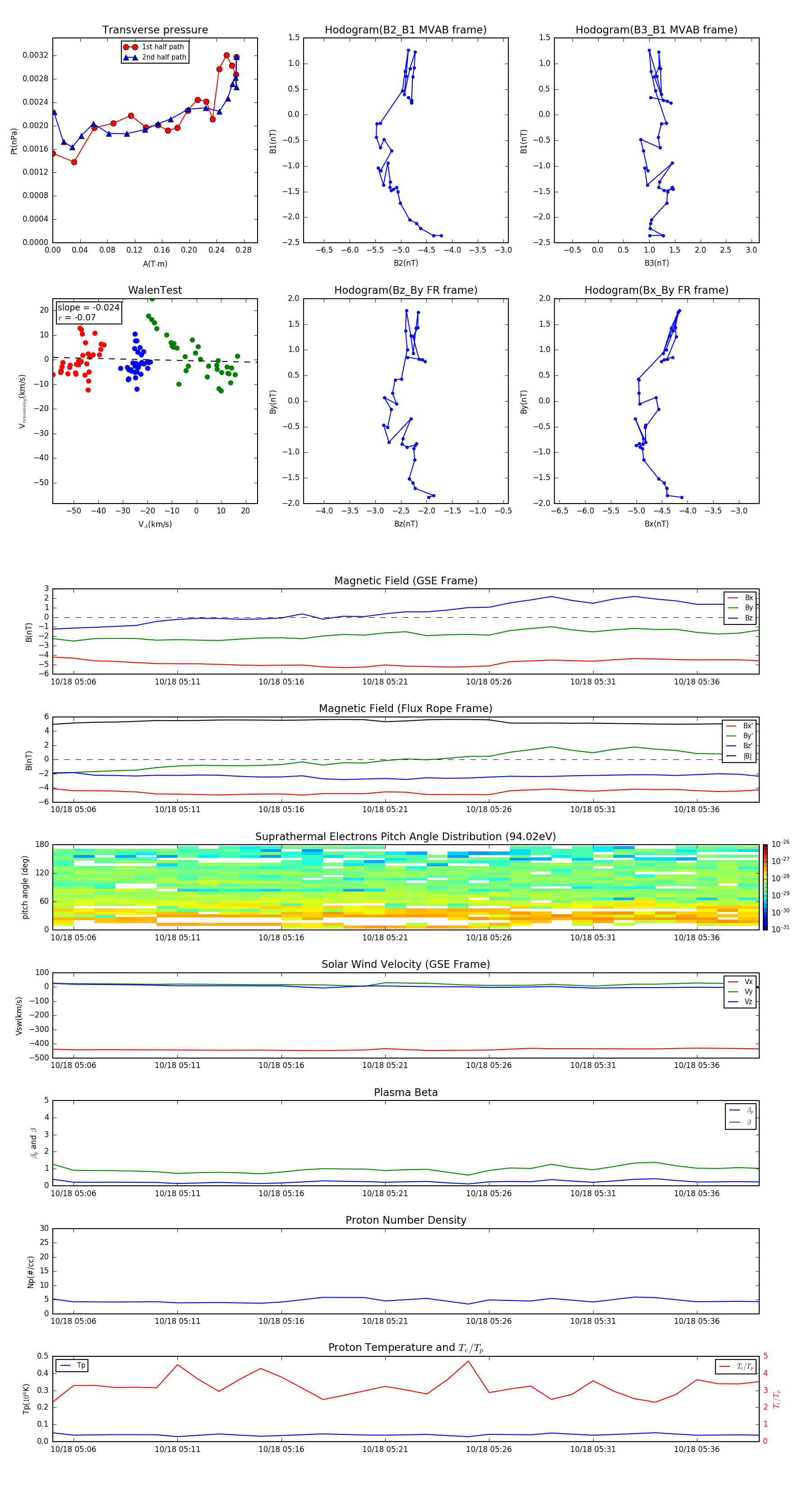Click the 'Proton Temperature and Te/Tp' title
Image resolution: width=812 pixels, height=1489 pixels.
coord(406,1347)
